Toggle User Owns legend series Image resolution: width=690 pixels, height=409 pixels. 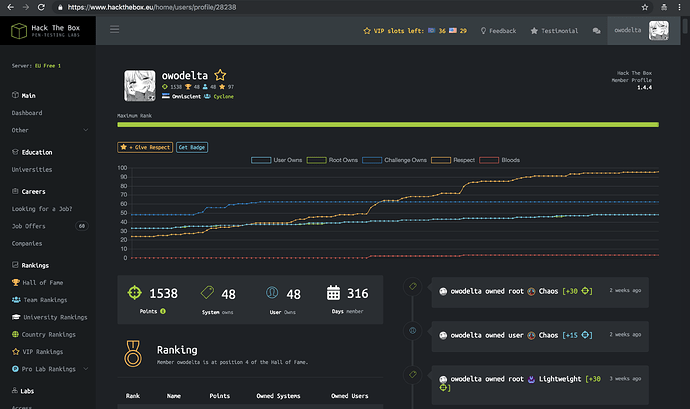[x=277, y=160]
